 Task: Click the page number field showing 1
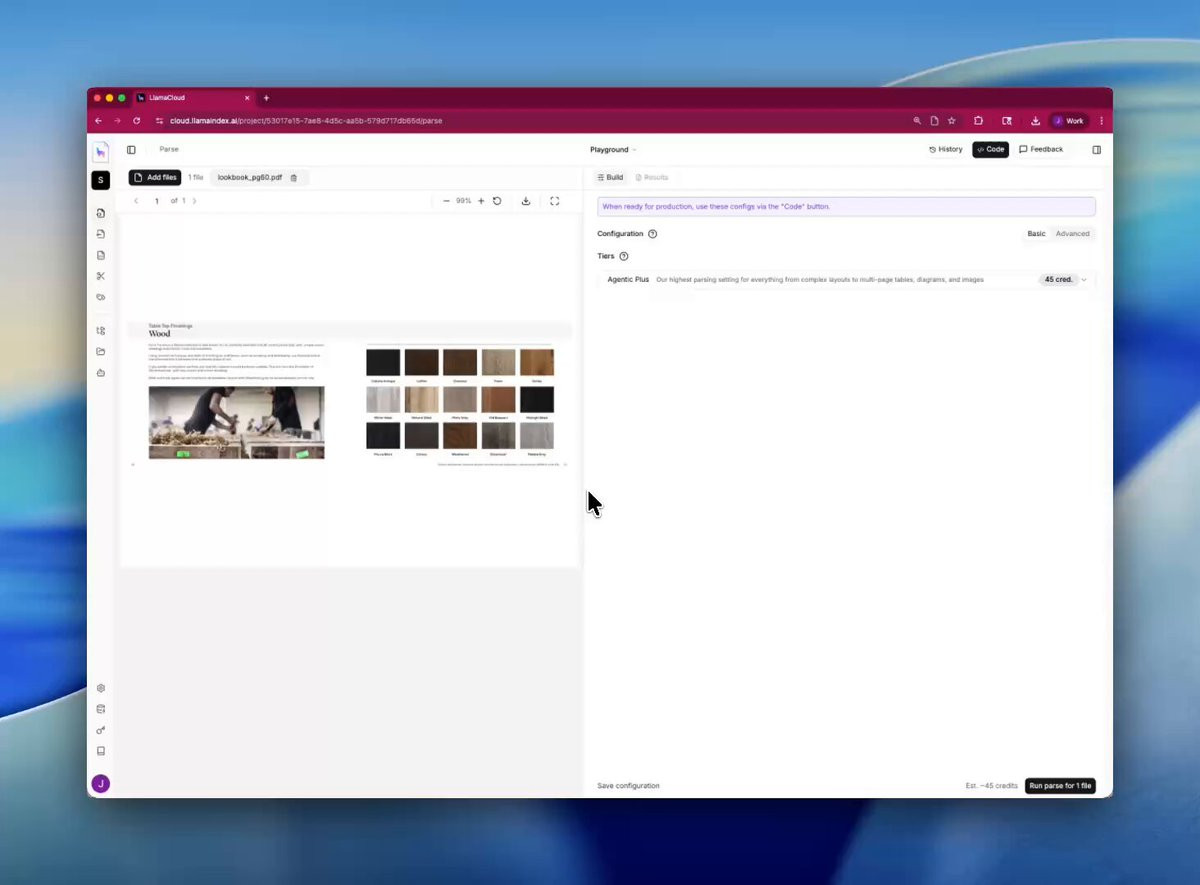[157, 201]
